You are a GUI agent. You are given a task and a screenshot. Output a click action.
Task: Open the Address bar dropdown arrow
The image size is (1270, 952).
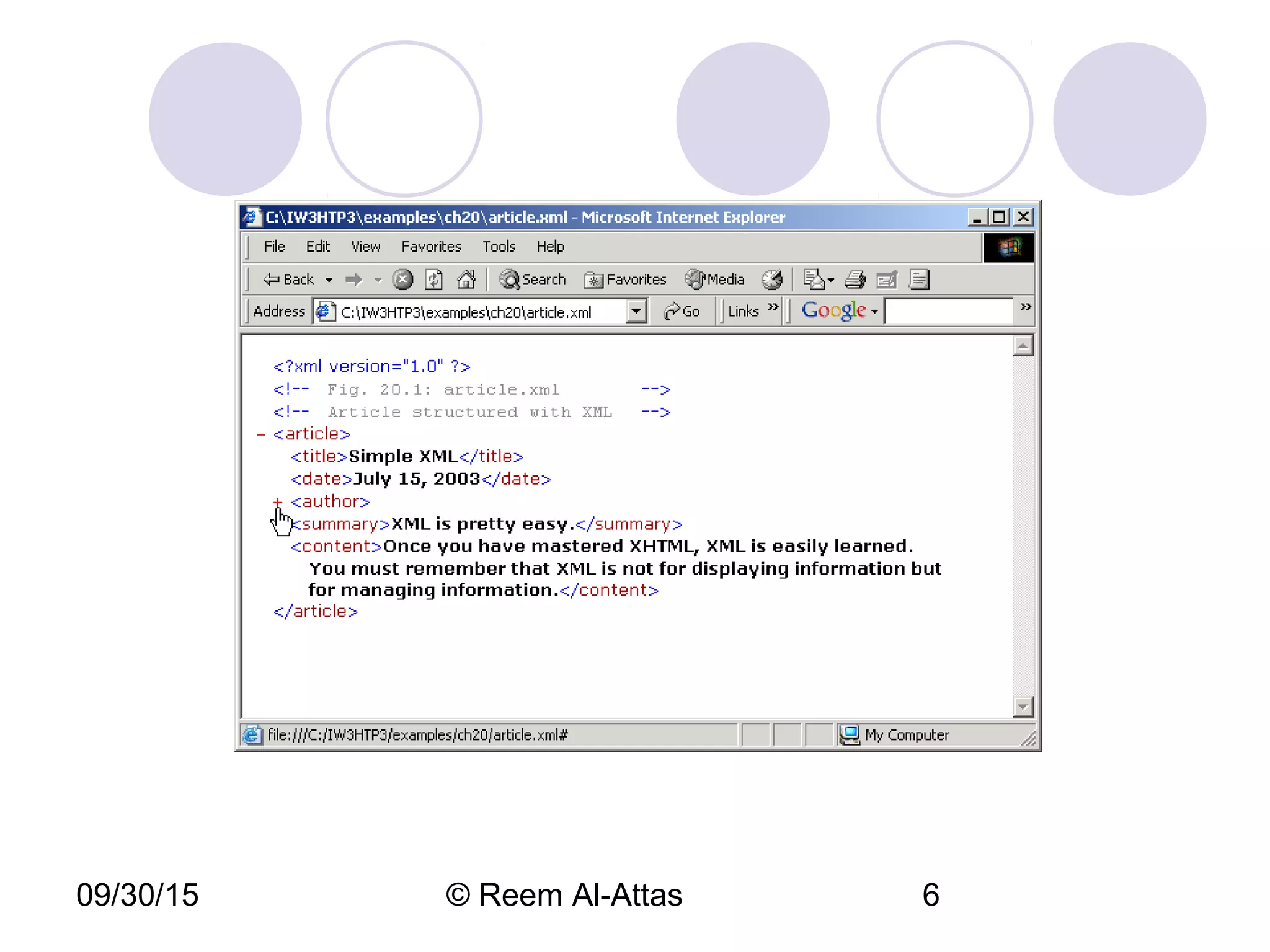pos(636,311)
